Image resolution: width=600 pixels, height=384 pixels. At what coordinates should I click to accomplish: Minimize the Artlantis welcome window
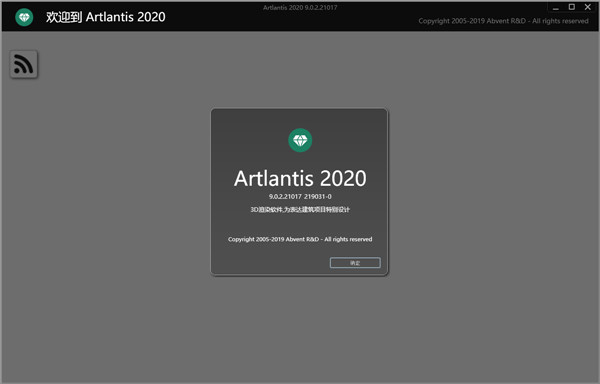point(556,7)
